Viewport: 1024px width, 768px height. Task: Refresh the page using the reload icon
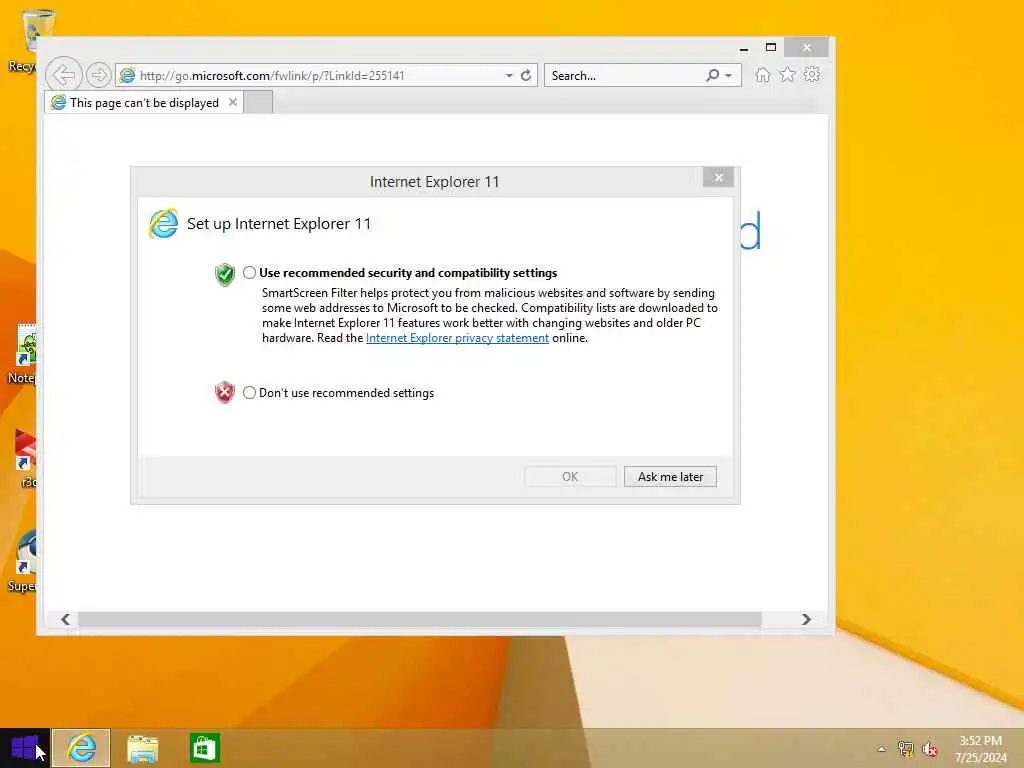point(526,76)
